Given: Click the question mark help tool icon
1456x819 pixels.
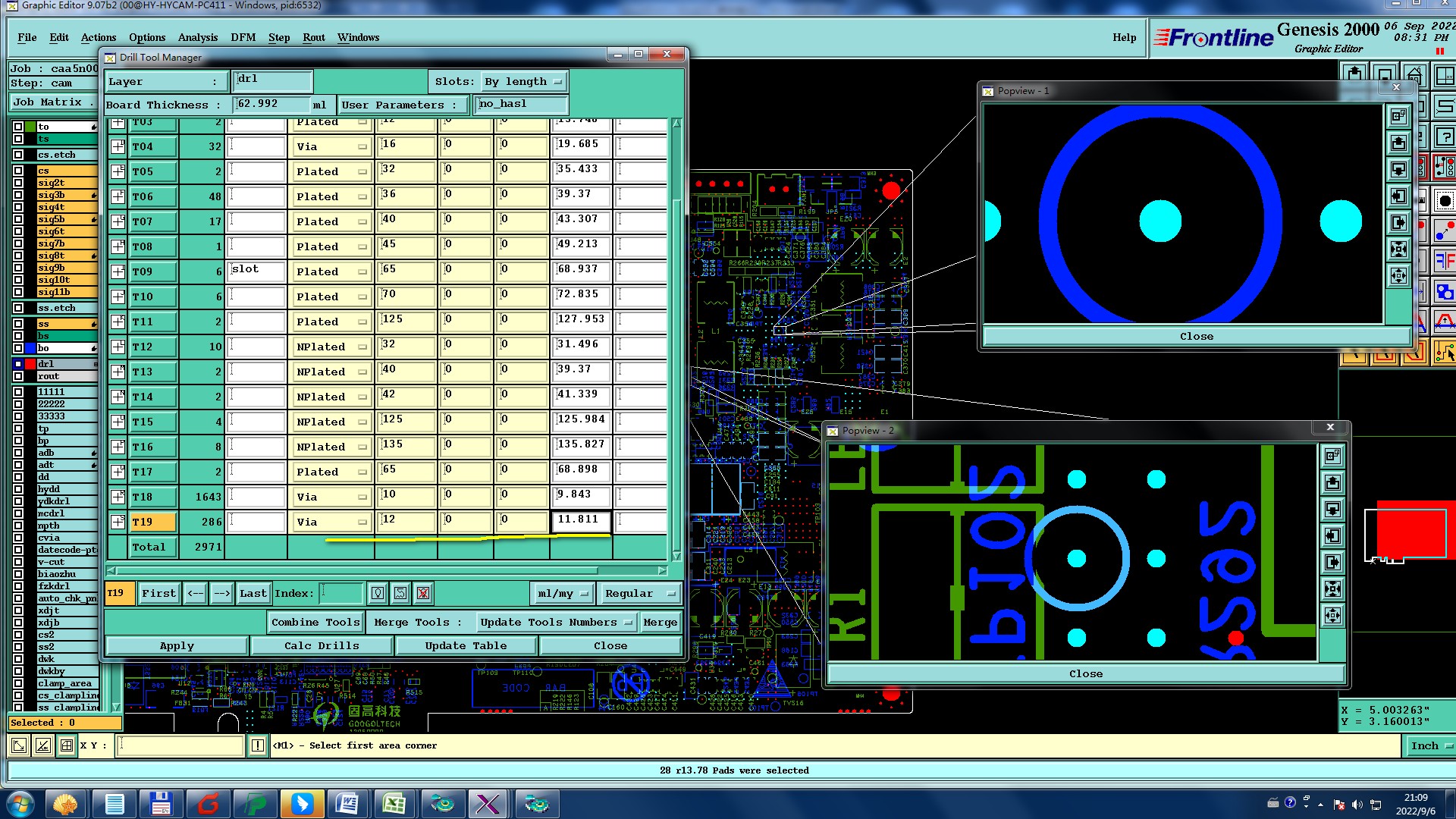Looking at the screenshot, I should (1445, 137).
